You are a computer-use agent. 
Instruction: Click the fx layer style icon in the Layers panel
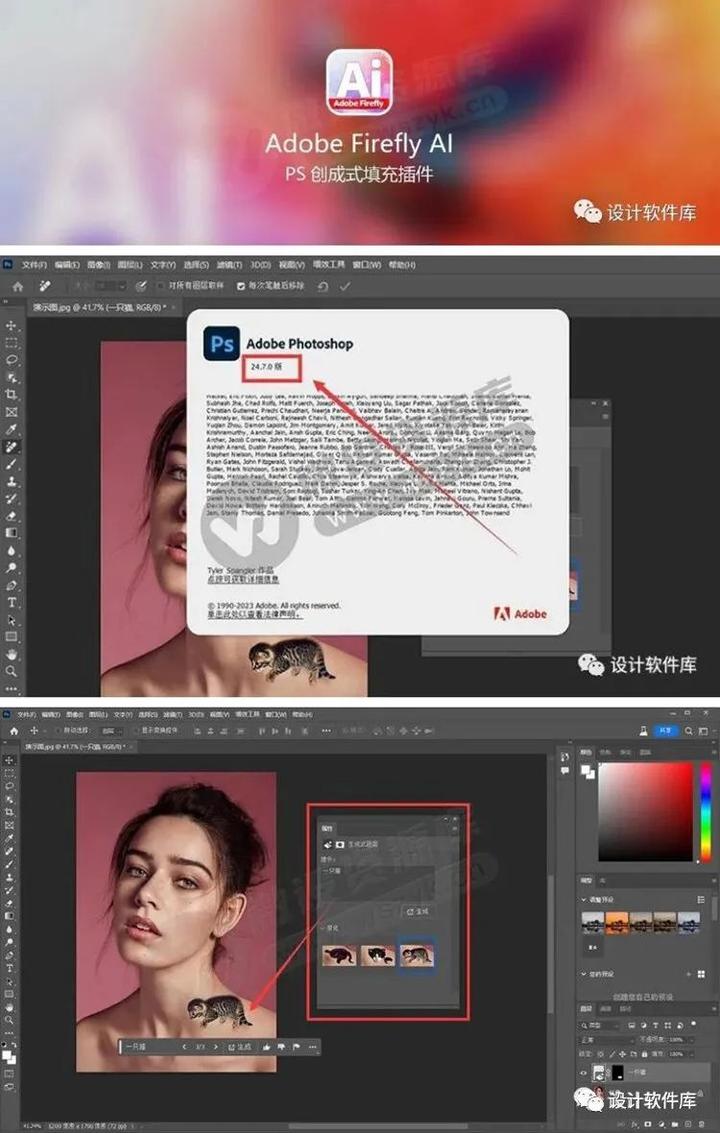635,1124
